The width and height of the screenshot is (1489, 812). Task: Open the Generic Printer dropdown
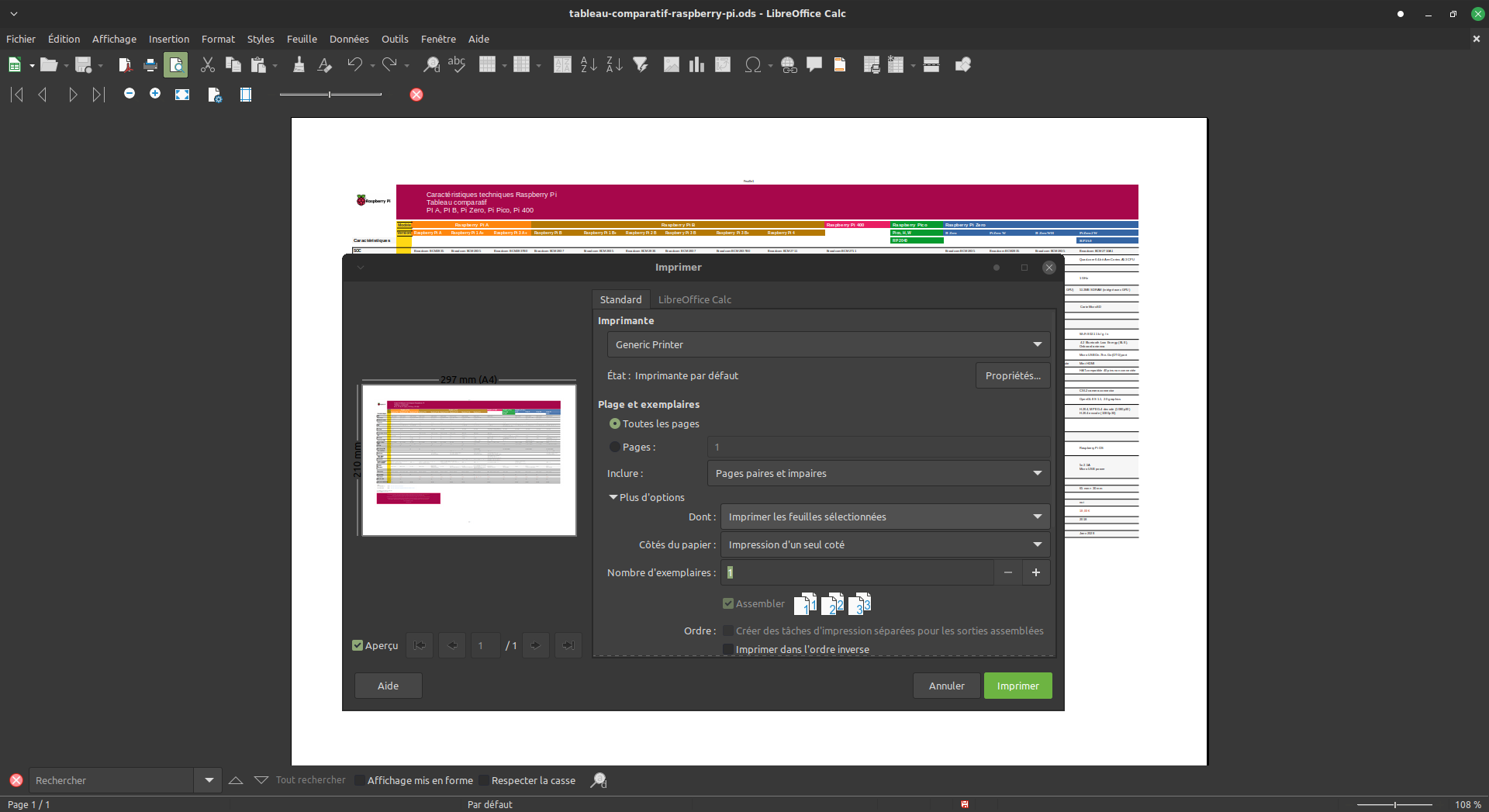click(828, 344)
